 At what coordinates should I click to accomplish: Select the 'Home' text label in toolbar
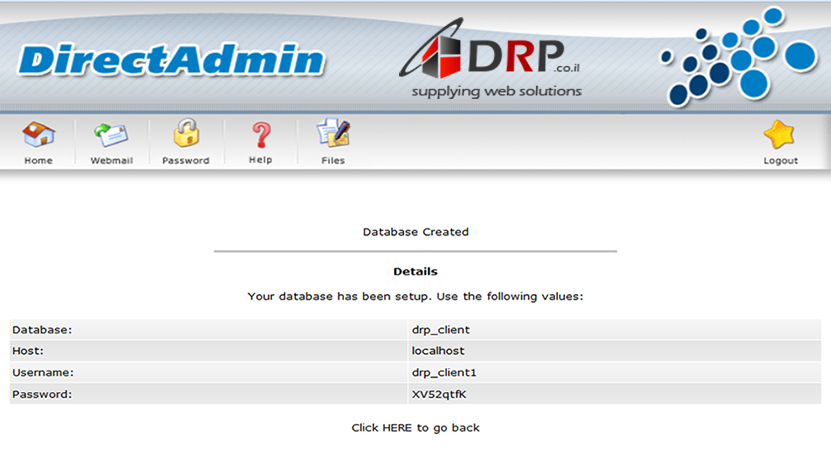(x=38, y=160)
